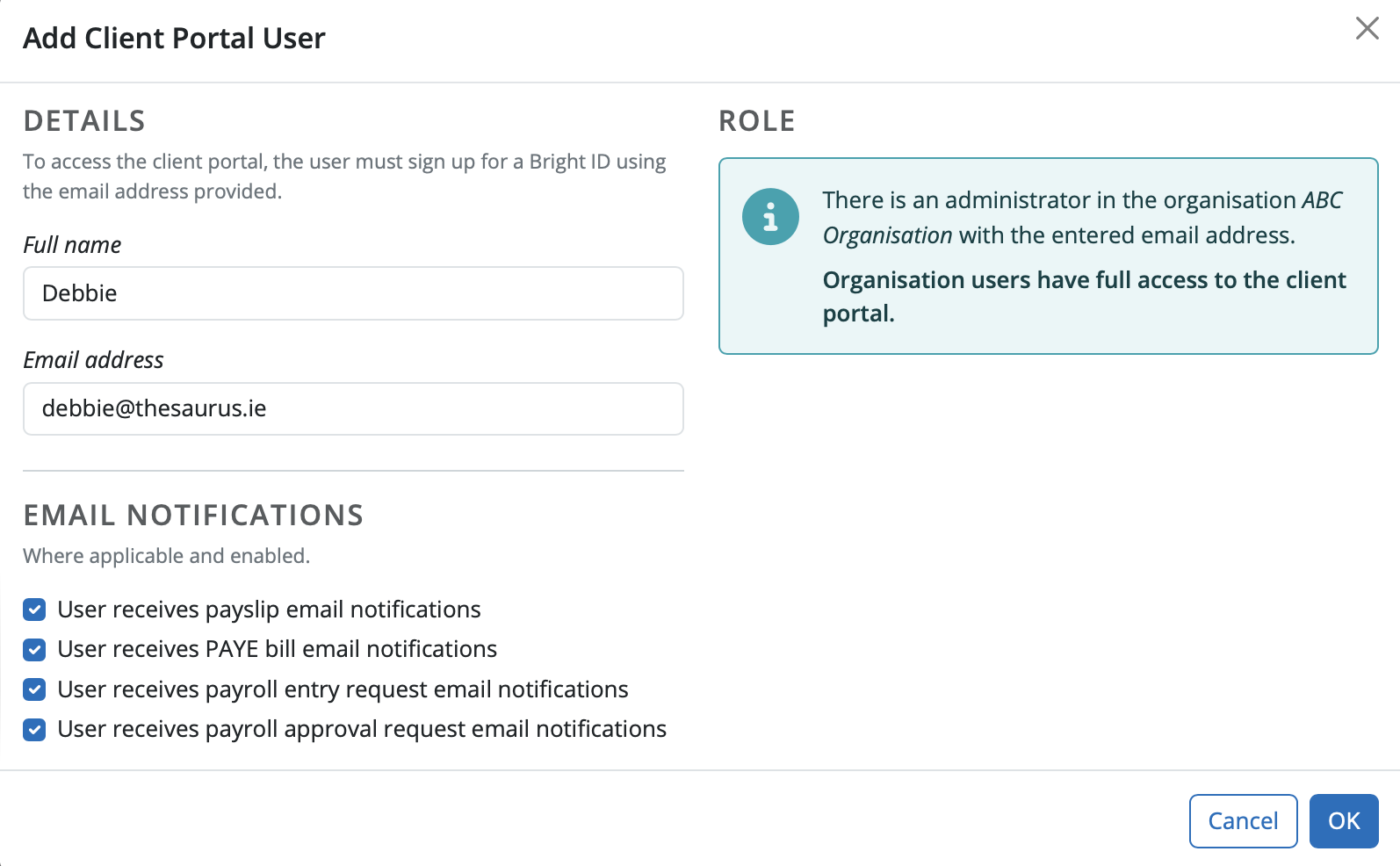Disable the payroll entry request notifications checkbox
The width and height of the screenshot is (1400, 866).
point(34,689)
